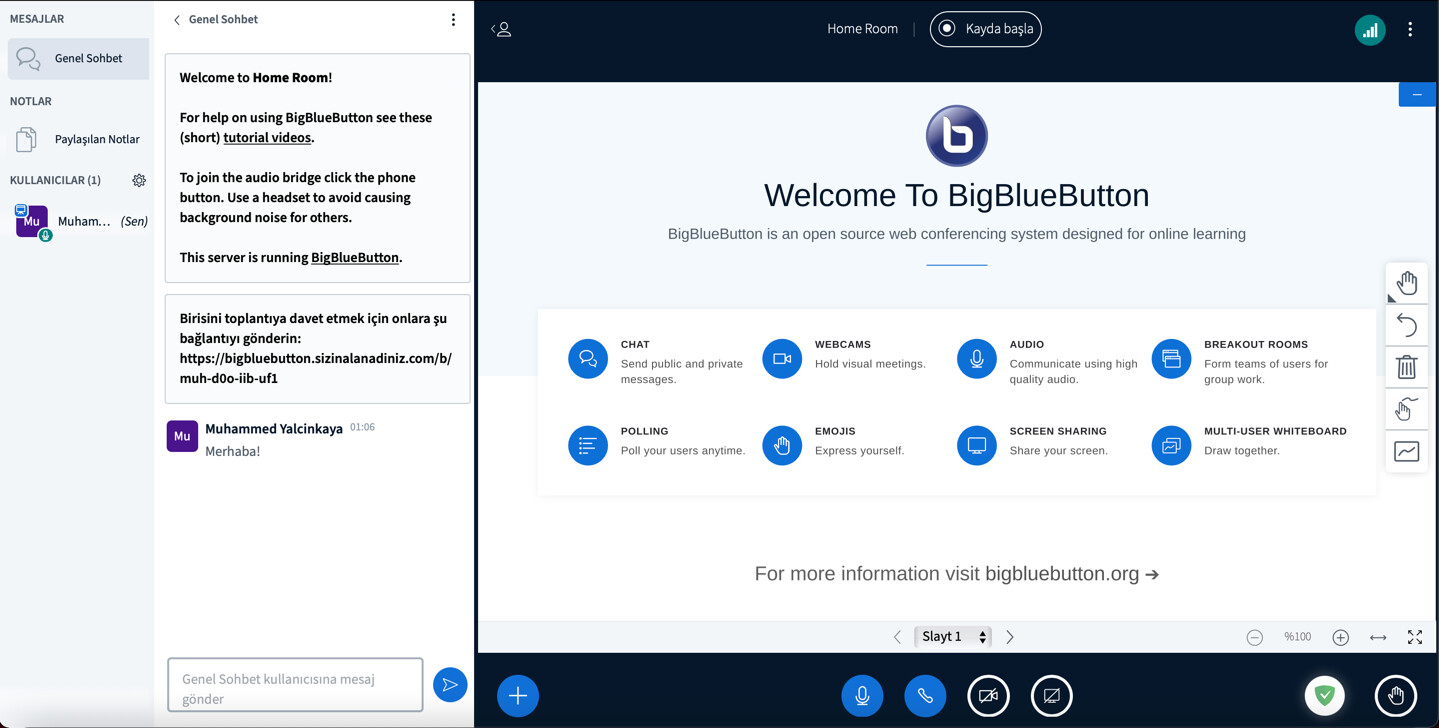The width and height of the screenshot is (1439, 728).
Task: Leave audio with the phone button
Action: tap(925, 696)
